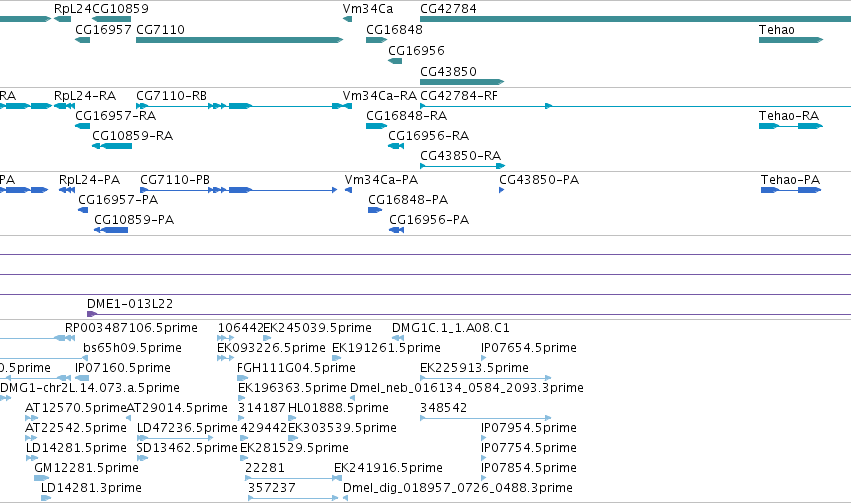Screen dimensions: 851x503
Task: Select the CG16957-RA transcript label
Action: click(116, 116)
